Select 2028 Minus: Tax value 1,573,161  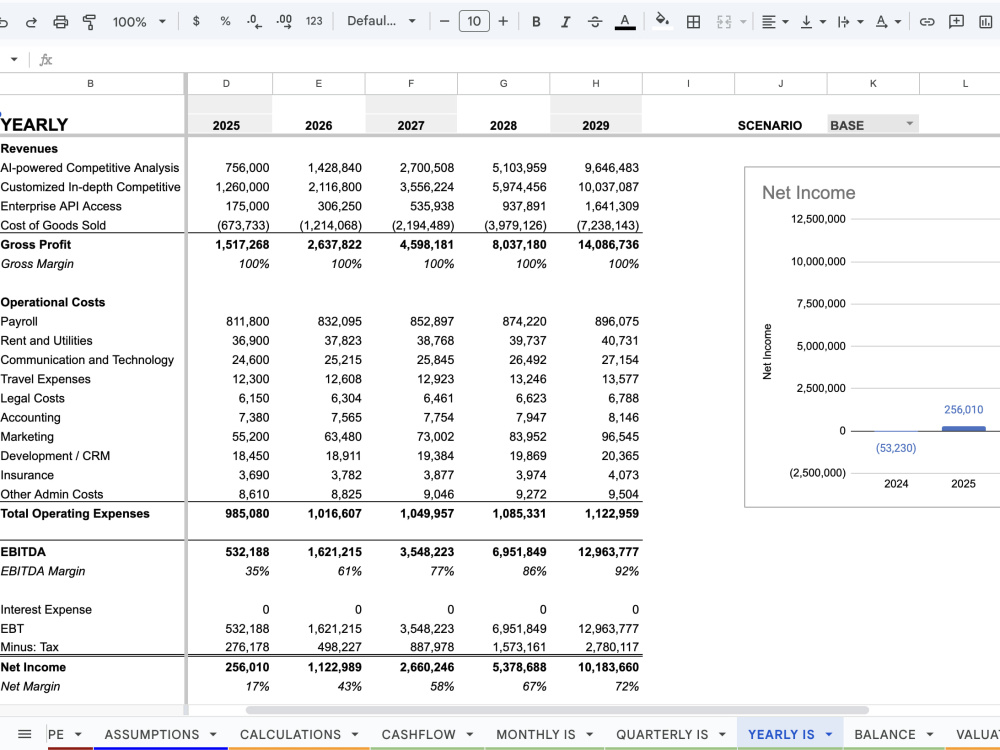(x=503, y=647)
